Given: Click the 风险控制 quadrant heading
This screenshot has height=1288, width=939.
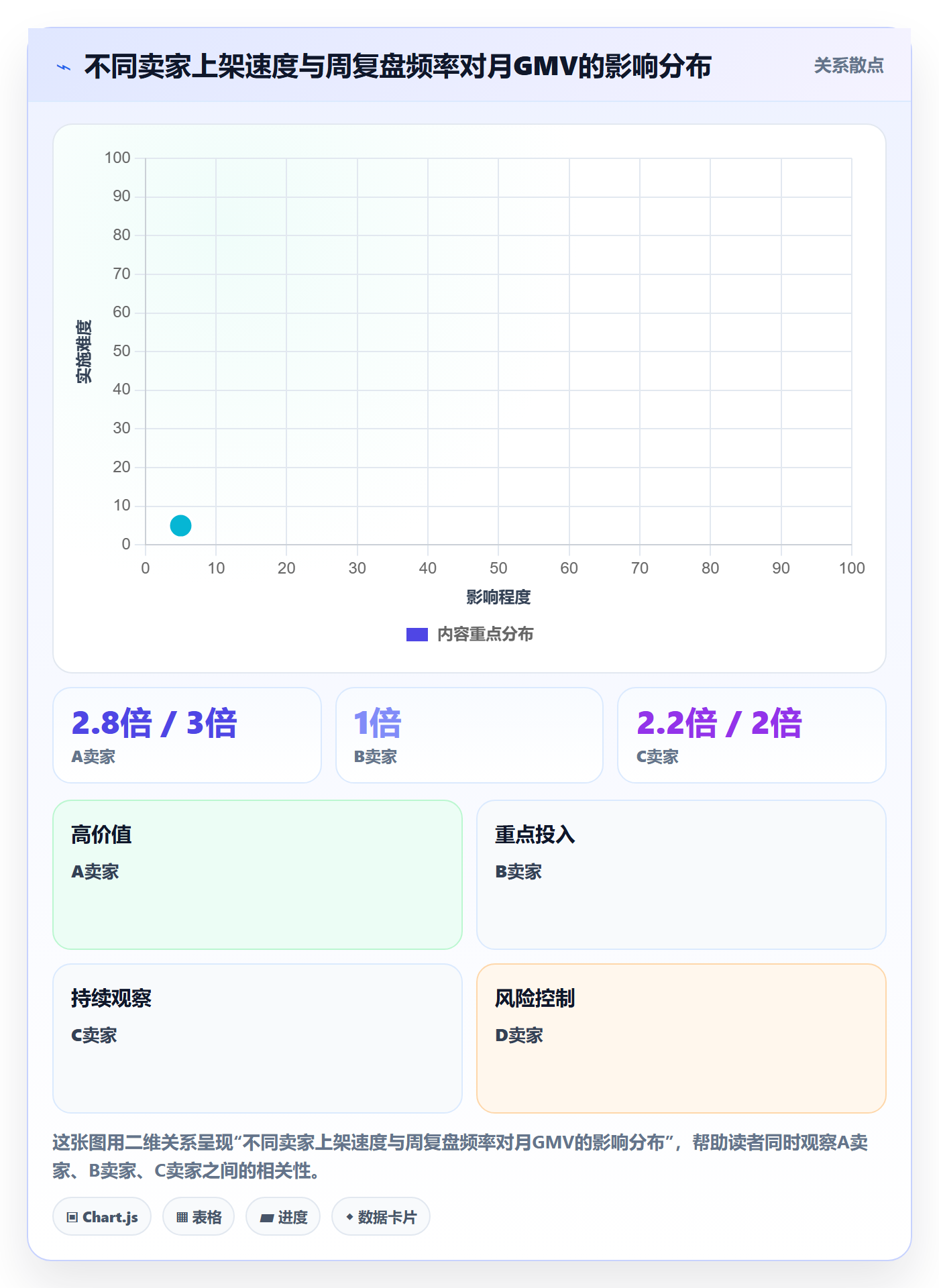Looking at the screenshot, I should coord(535,998).
